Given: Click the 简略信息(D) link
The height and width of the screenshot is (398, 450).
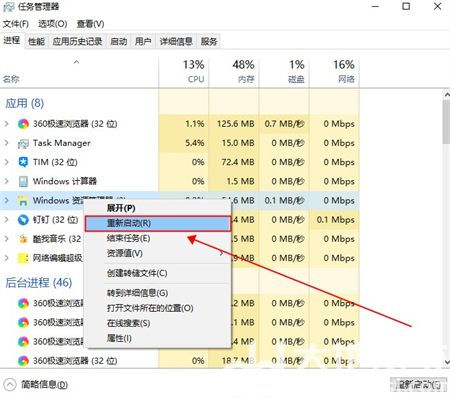Looking at the screenshot, I should click(44, 385).
